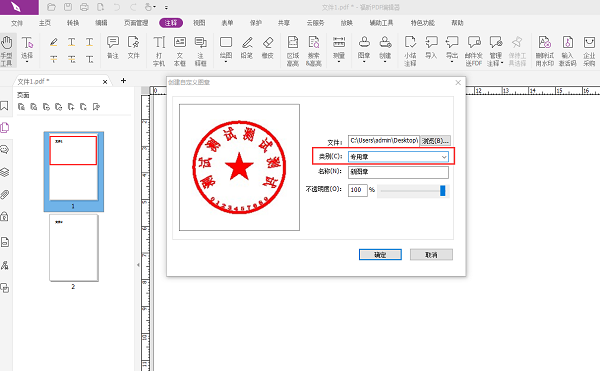Add a Note (备注) comment
The width and height of the screenshot is (600, 371).
point(113,47)
